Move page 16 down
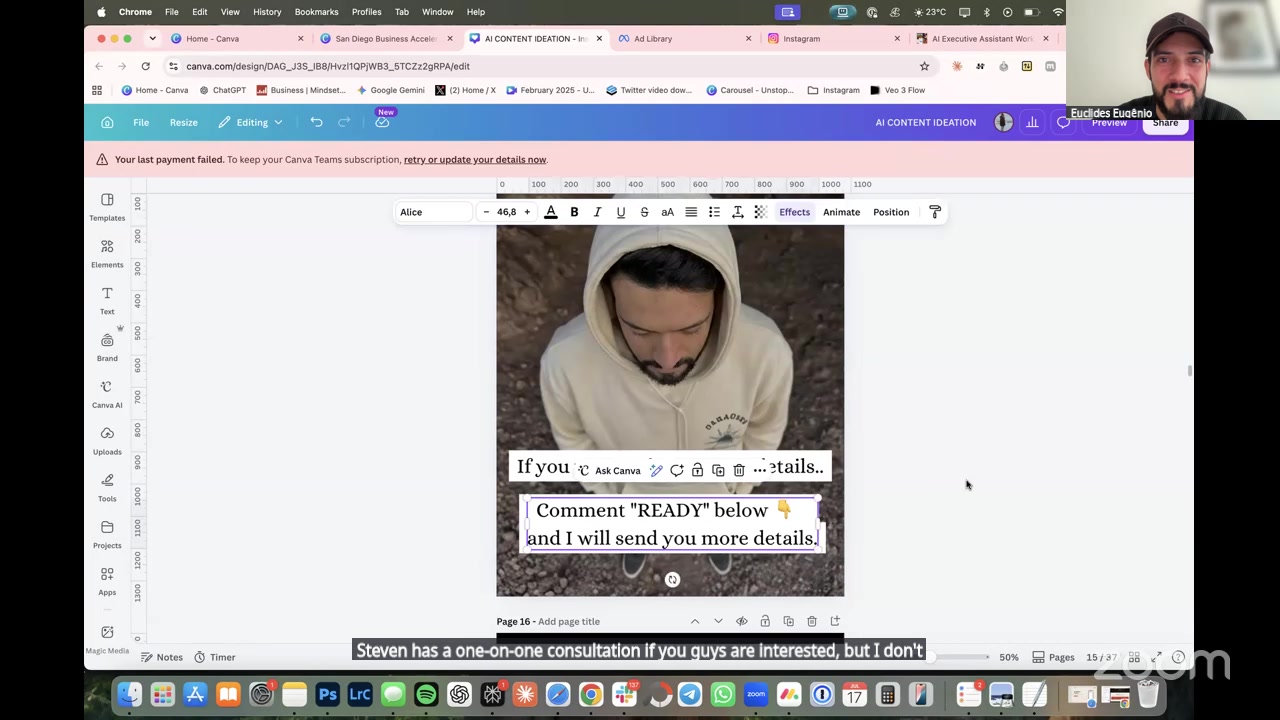This screenshot has height=720, width=1280. coord(718,622)
